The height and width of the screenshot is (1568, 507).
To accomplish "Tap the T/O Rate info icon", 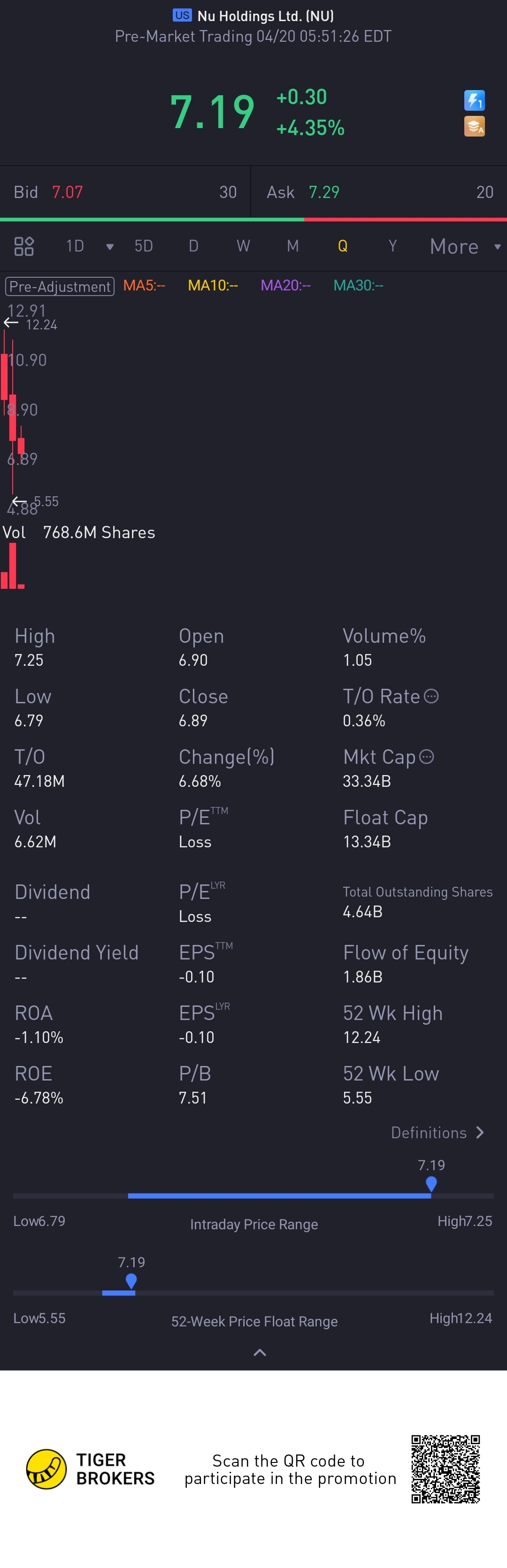I will [431, 696].
